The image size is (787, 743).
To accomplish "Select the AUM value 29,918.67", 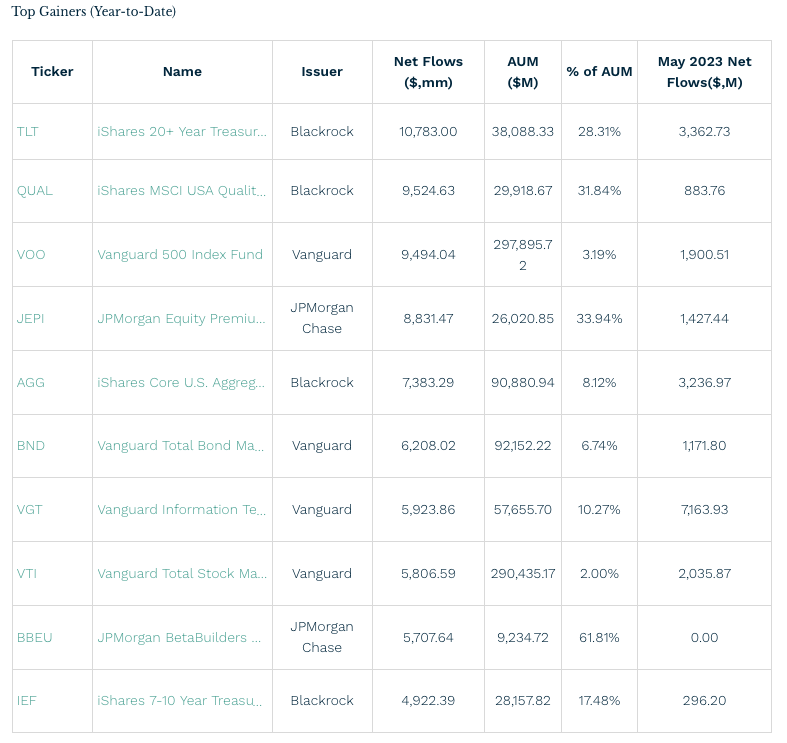I will point(522,191).
